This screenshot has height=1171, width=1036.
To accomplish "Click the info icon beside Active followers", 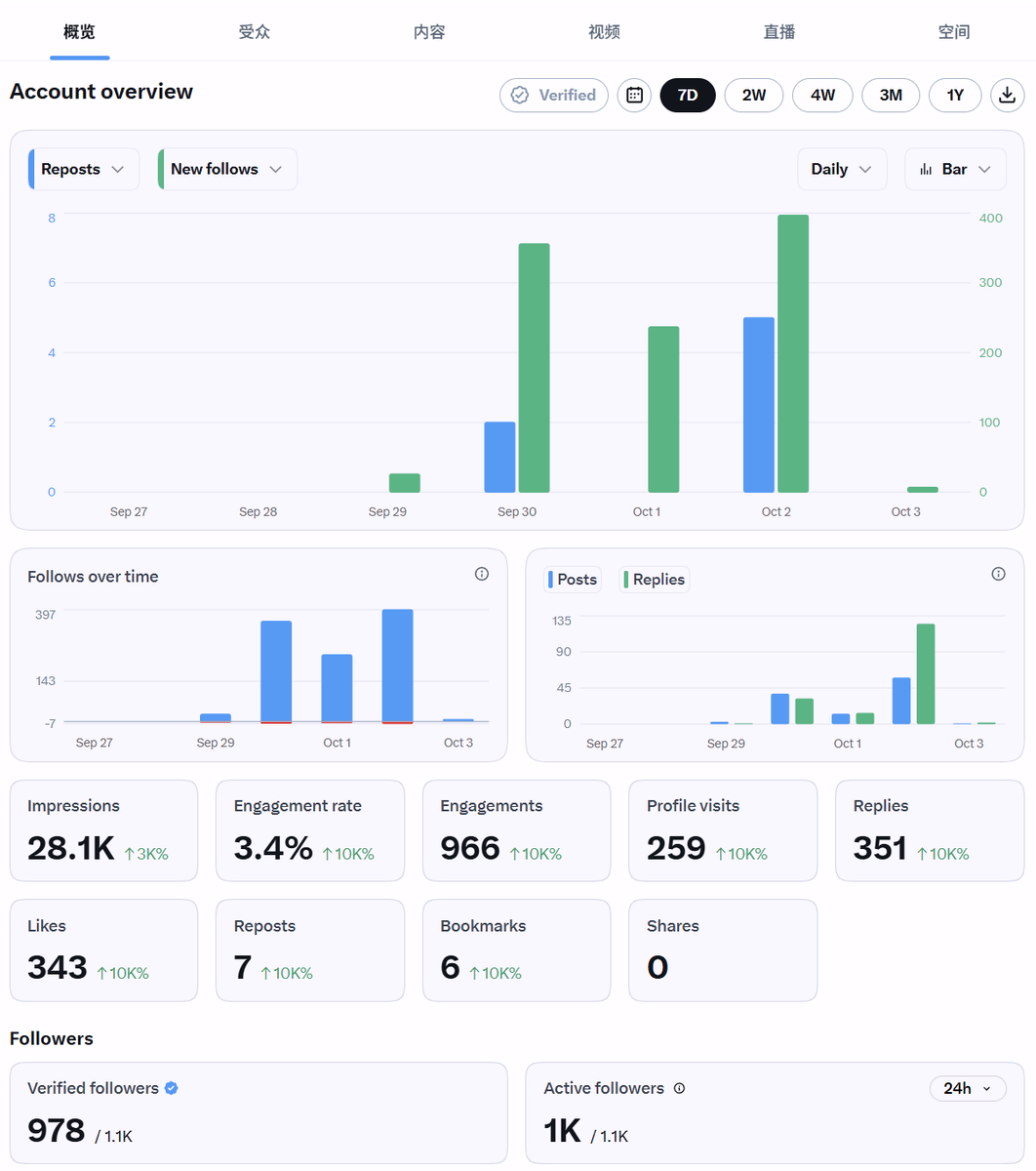I will 680,1088.
